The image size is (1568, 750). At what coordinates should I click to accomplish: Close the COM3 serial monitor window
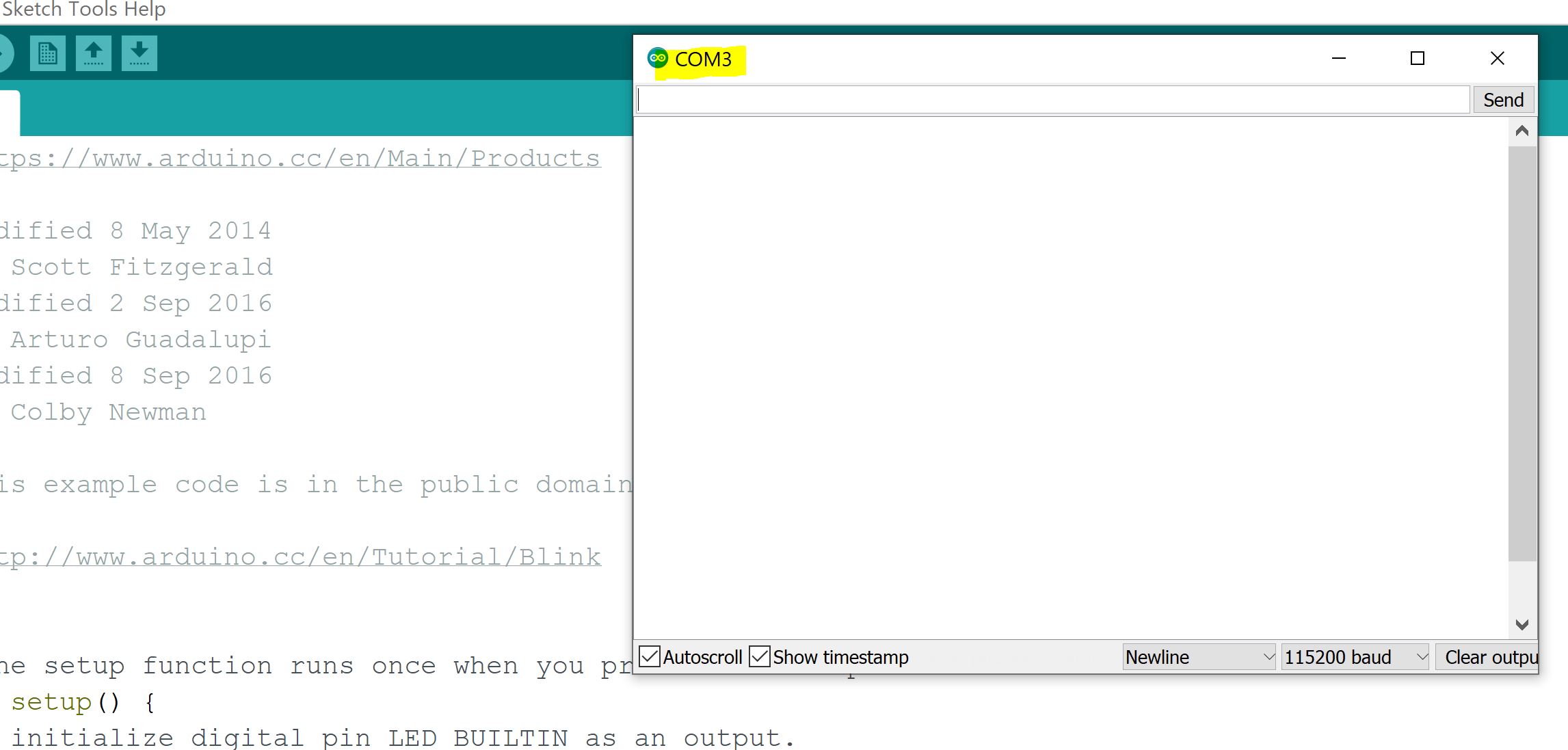[x=1497, y=59]
